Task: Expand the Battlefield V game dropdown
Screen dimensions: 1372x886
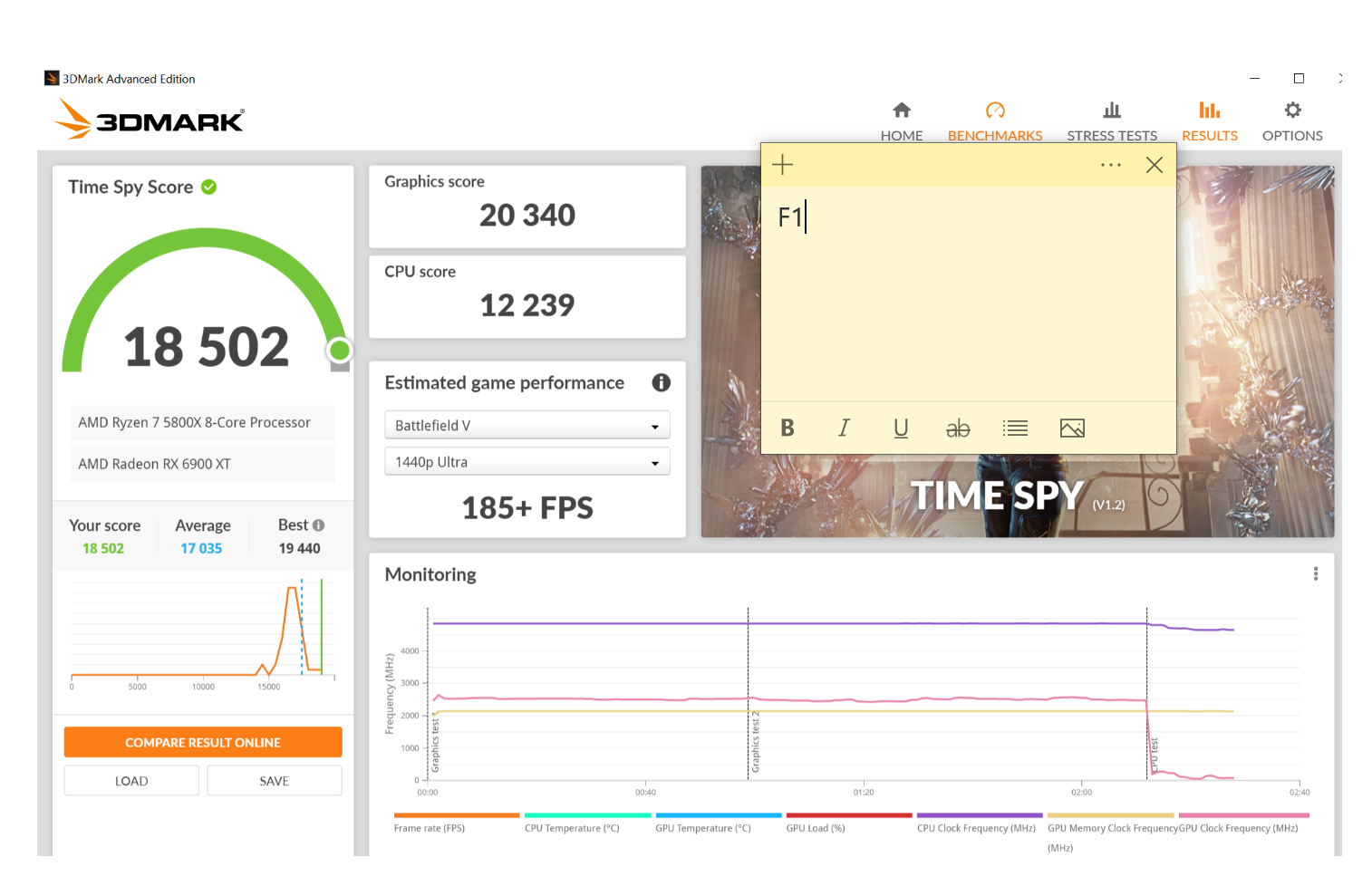Action: [x=527, y=426]
